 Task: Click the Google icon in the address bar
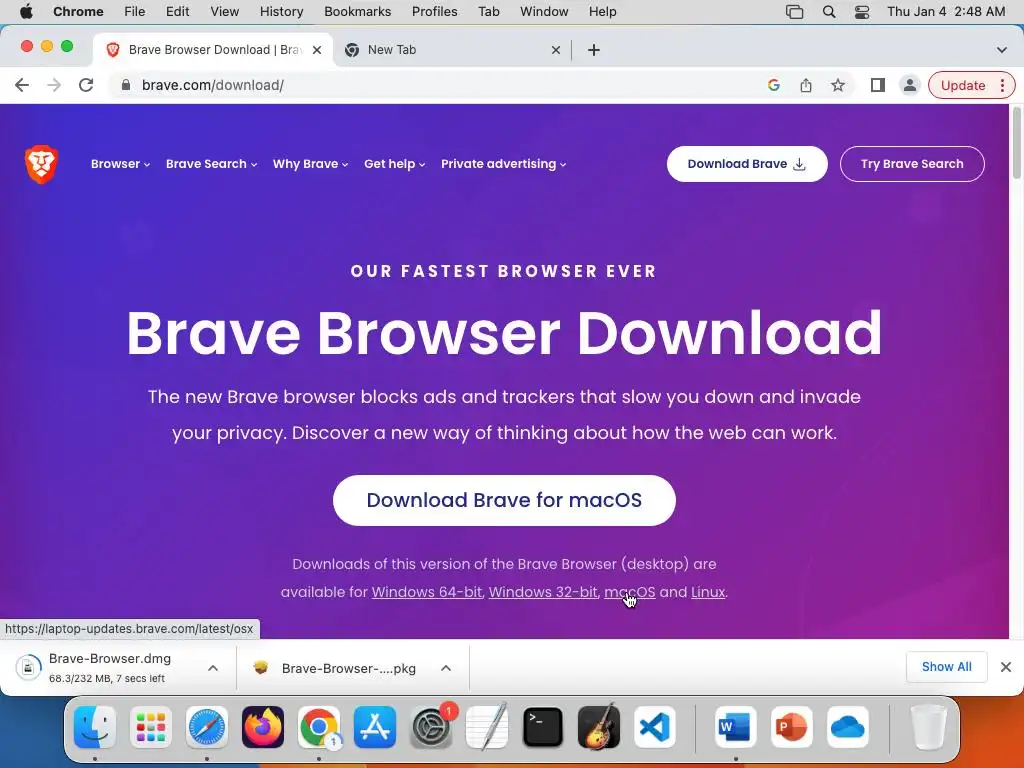pos(774,85)
